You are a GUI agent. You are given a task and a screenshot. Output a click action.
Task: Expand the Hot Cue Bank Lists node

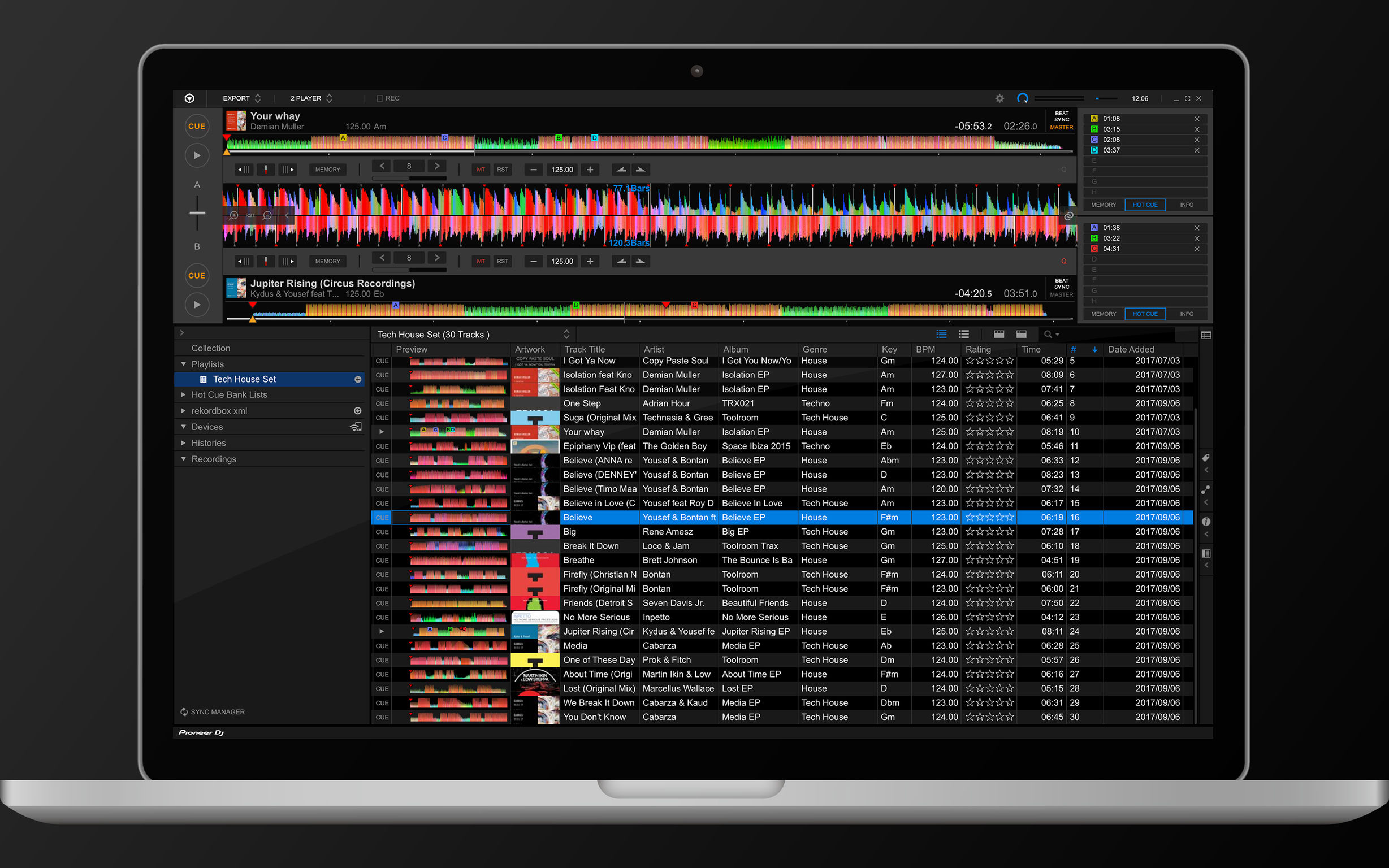click(x=184, y=394)
